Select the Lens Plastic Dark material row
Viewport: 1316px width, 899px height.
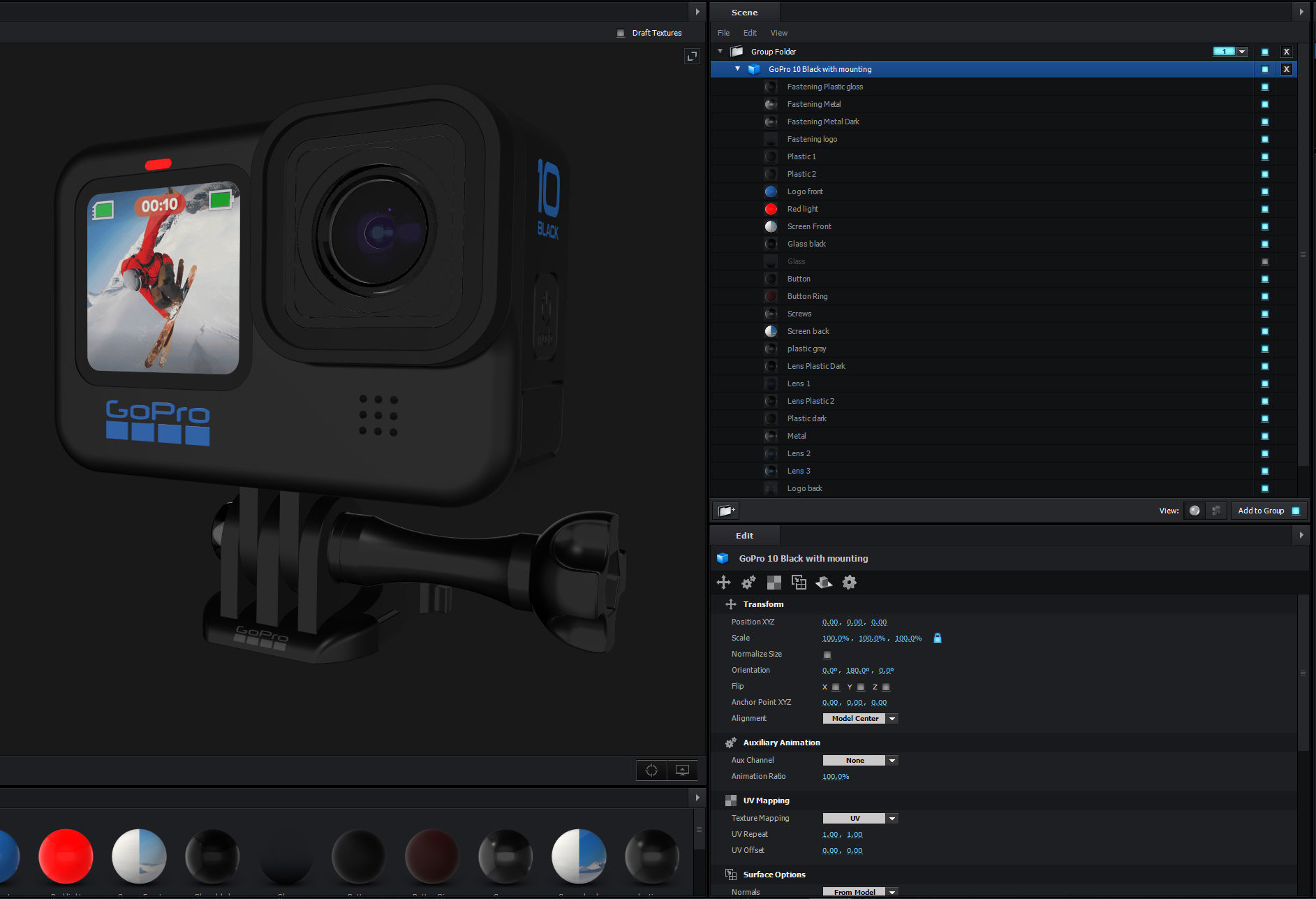[x=1003, y=366]
